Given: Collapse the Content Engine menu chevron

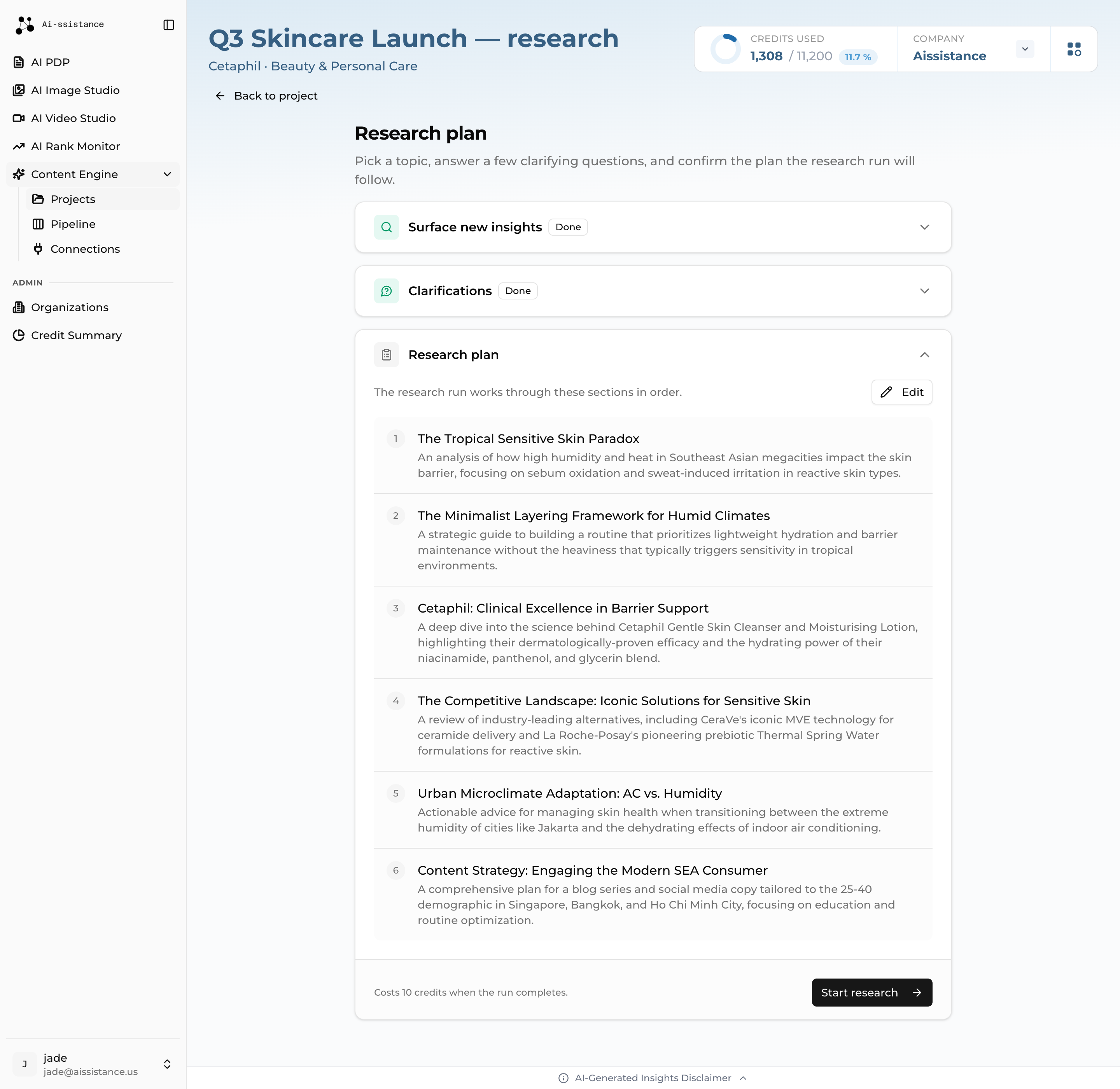Looking at the screenshot, I should coord(167,175).
